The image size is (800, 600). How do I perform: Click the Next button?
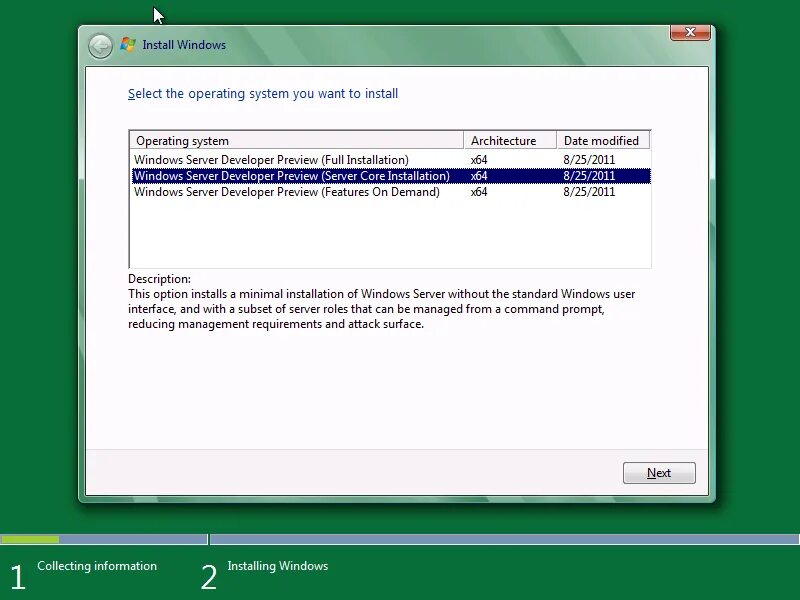point(659,473)
